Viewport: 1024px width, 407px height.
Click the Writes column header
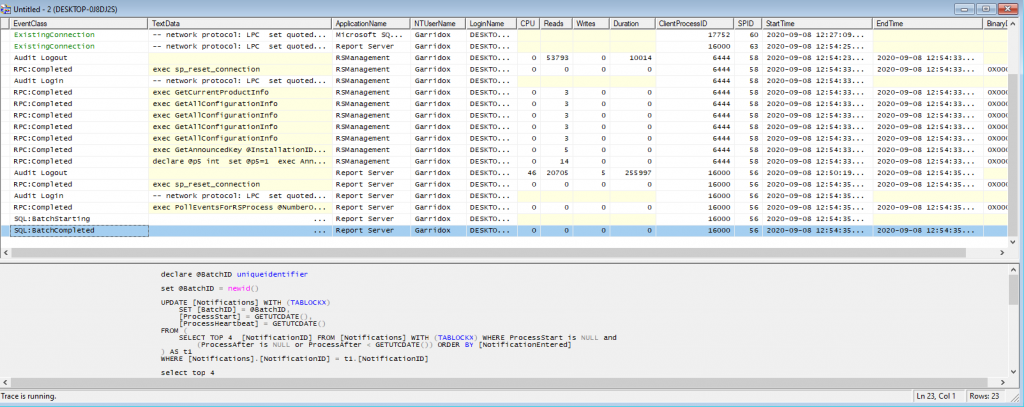coord(592,24)
